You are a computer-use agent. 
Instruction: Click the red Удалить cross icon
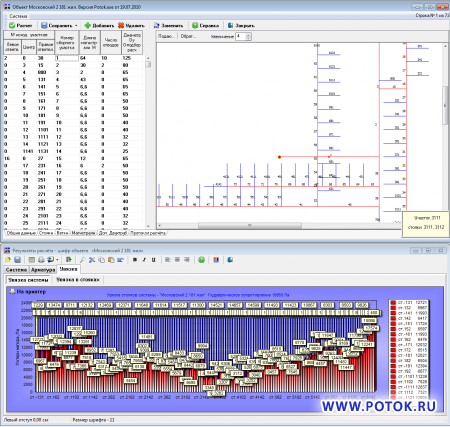[121, 25]
